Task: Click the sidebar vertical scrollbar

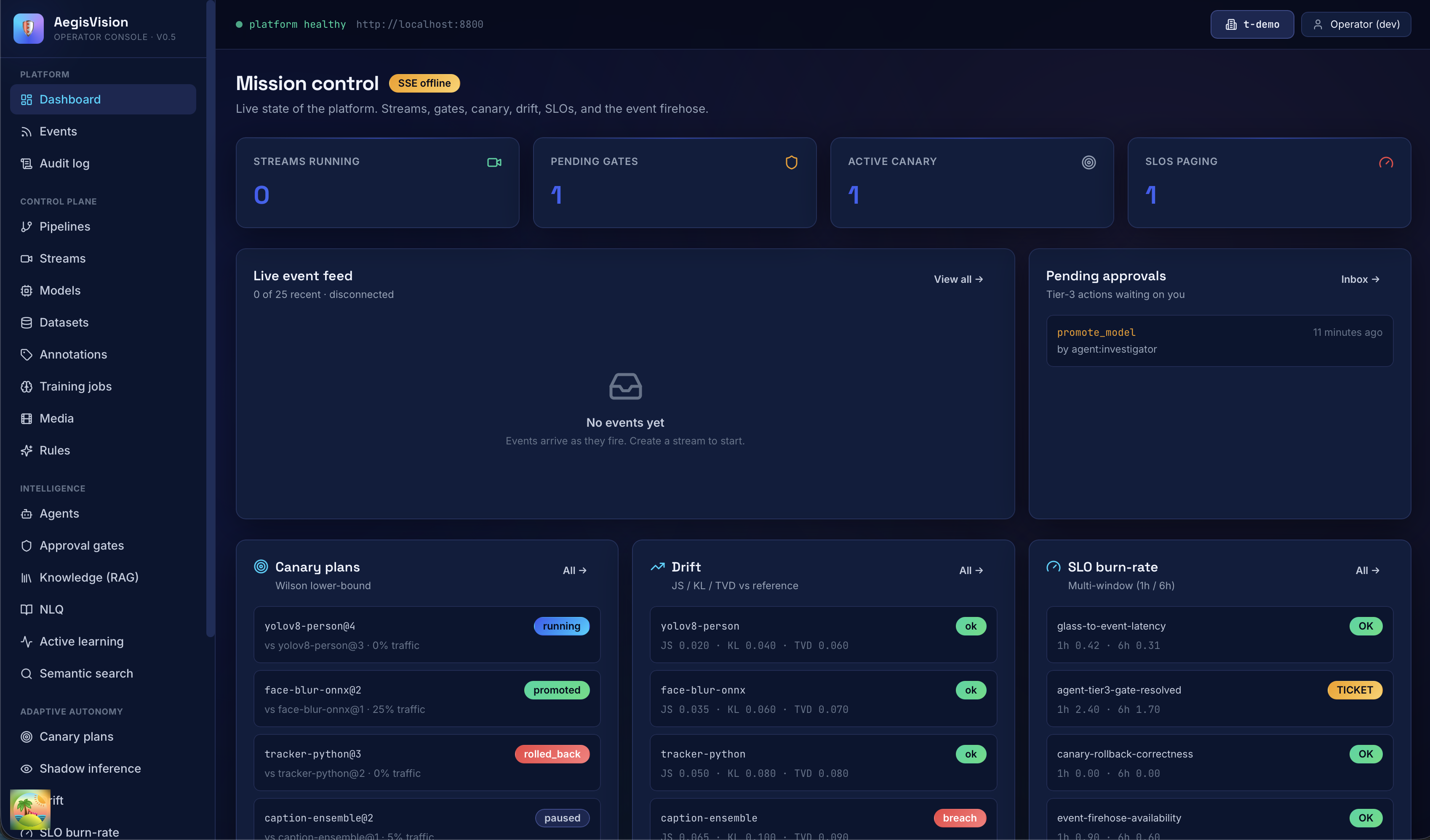Action: [x=211, y=318]
